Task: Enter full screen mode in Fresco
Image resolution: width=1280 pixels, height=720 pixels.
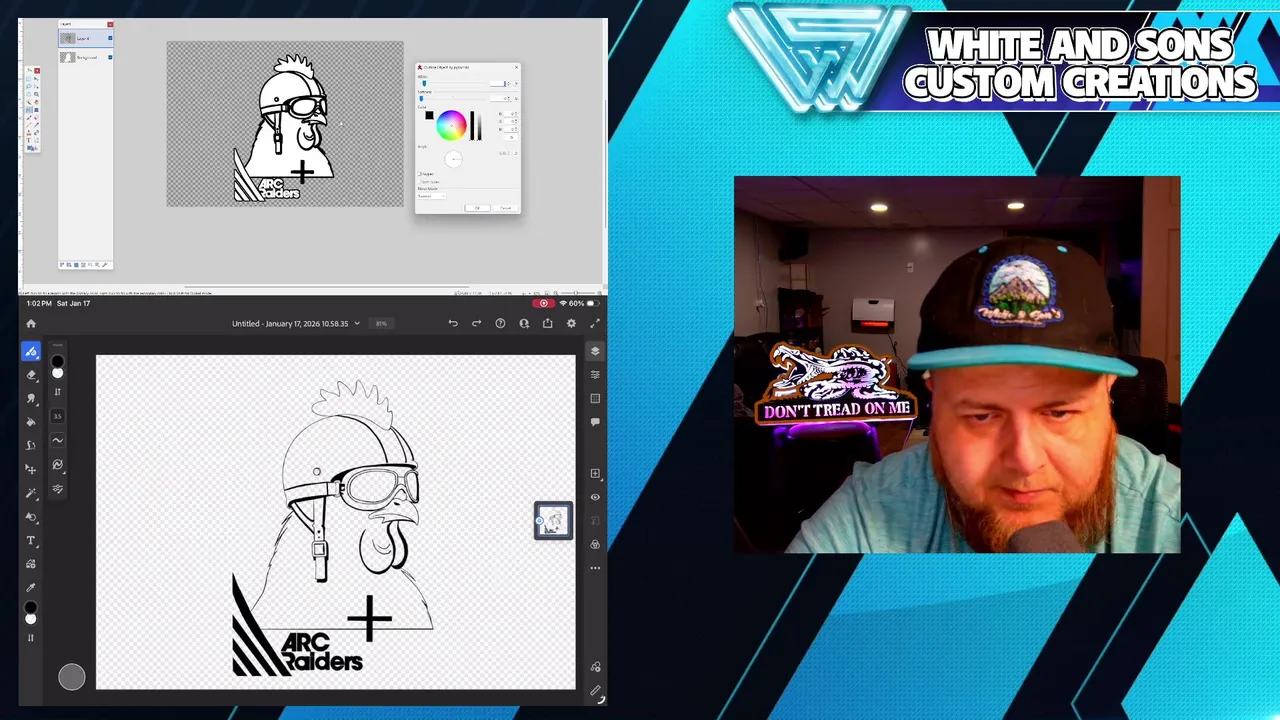Action: pos(595,323)
